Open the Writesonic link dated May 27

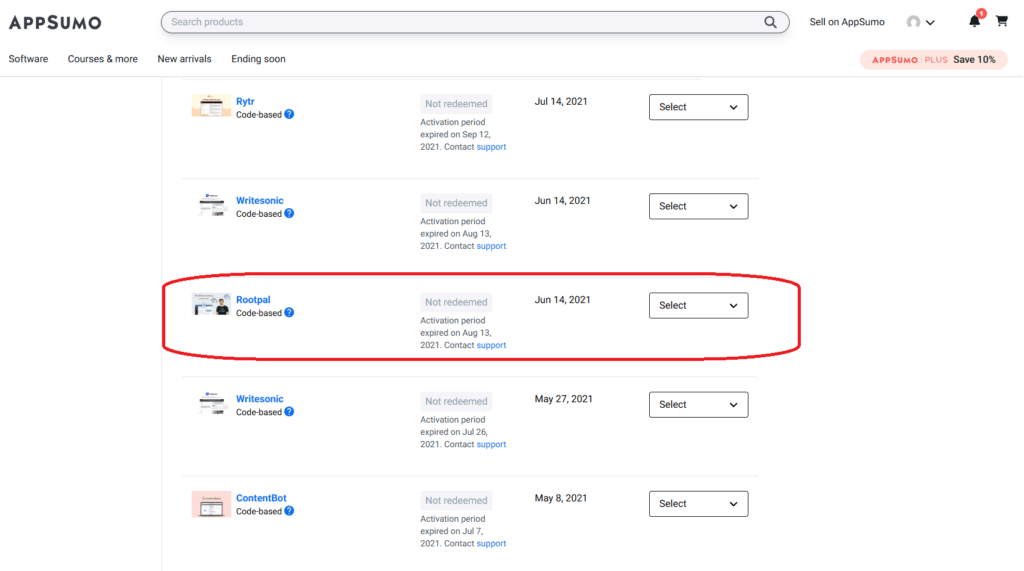coord(259,399)
